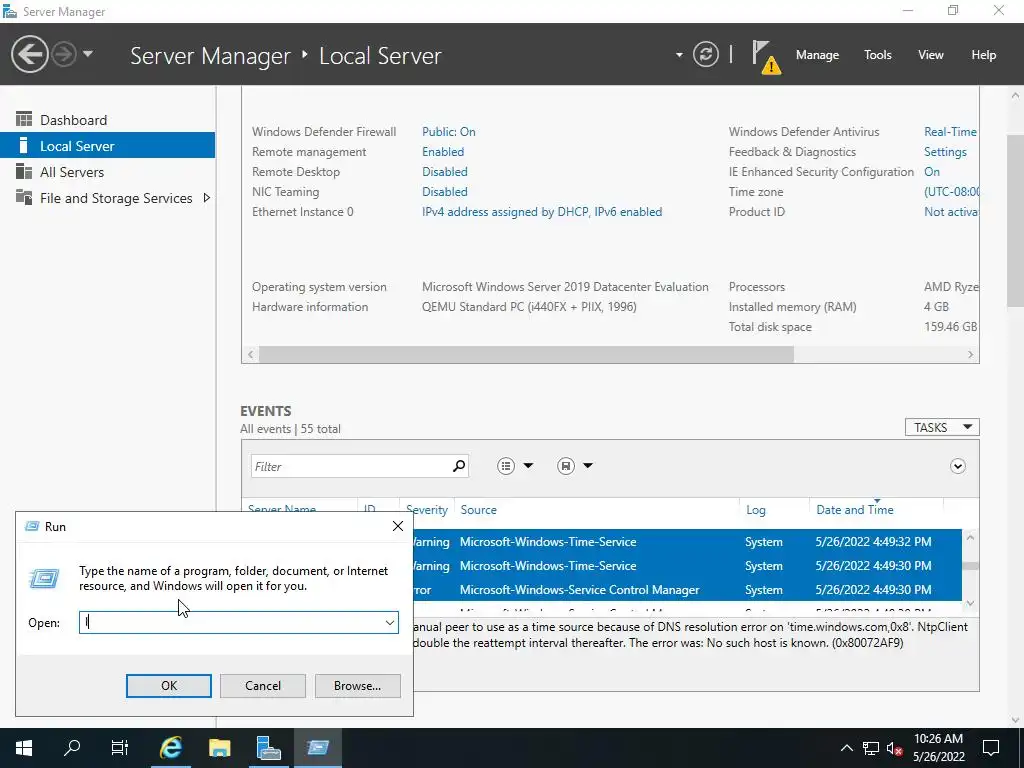Click the taskbar Search magnifier icon
The height and width of the screenshot is (768, 1024).
click(72, 748)
